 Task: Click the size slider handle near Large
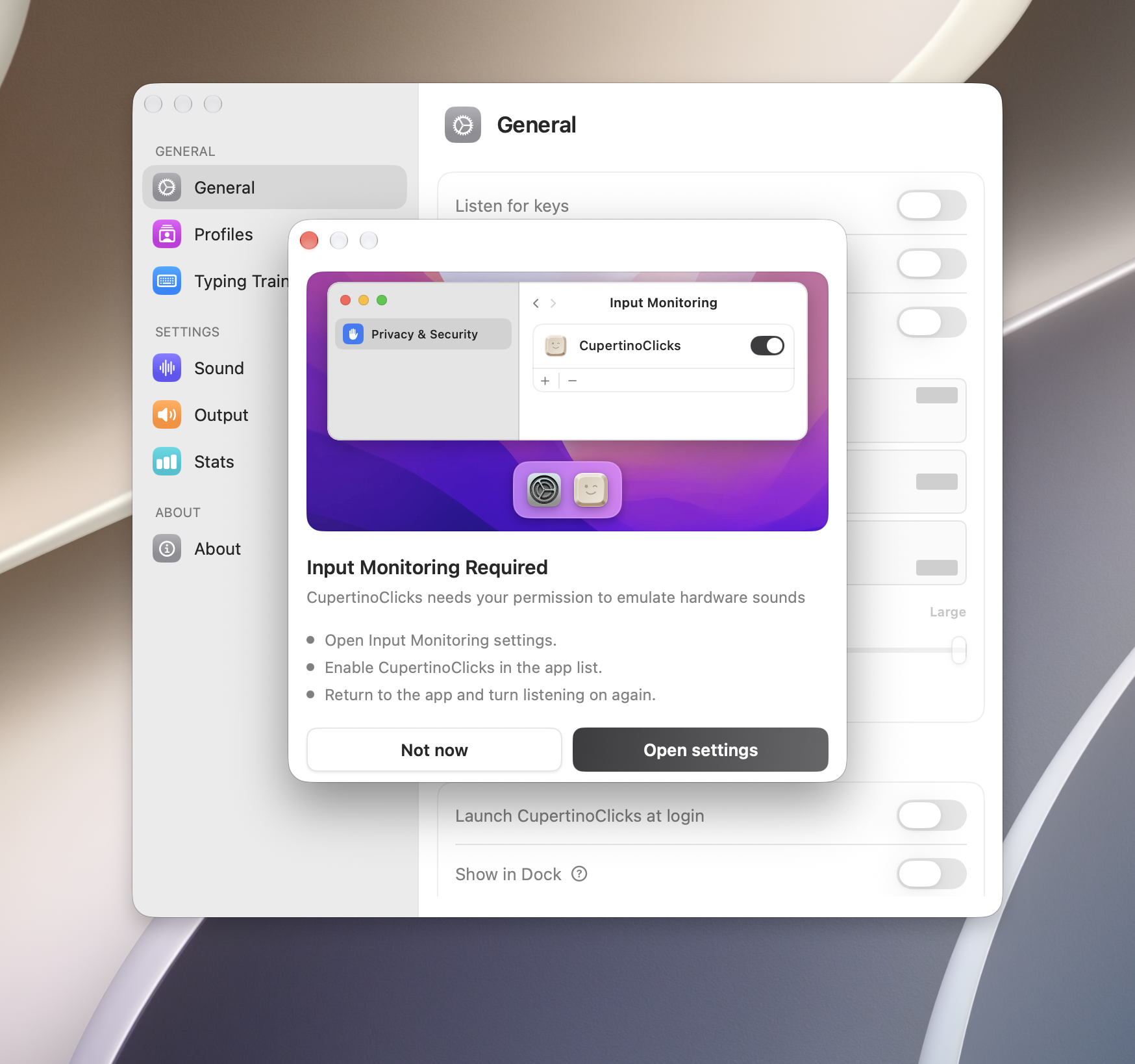[959, 650]
